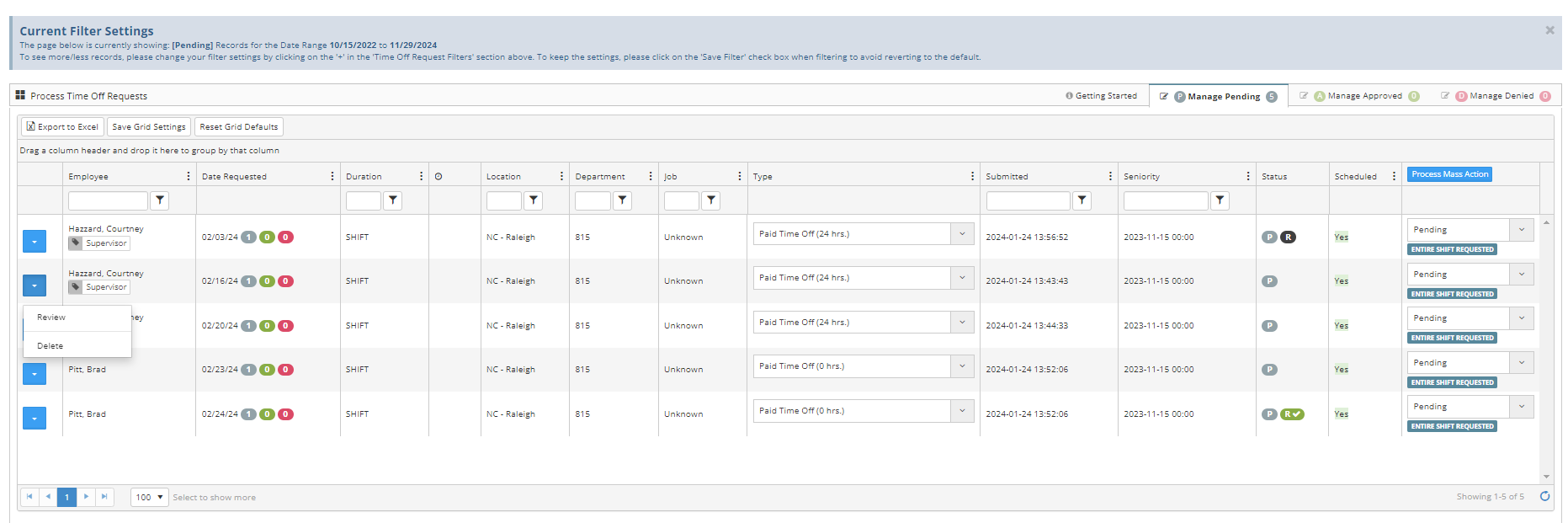
Task: Open the Pending action dropdown for the 02/16/24 row
Action: coord(1521,275)
